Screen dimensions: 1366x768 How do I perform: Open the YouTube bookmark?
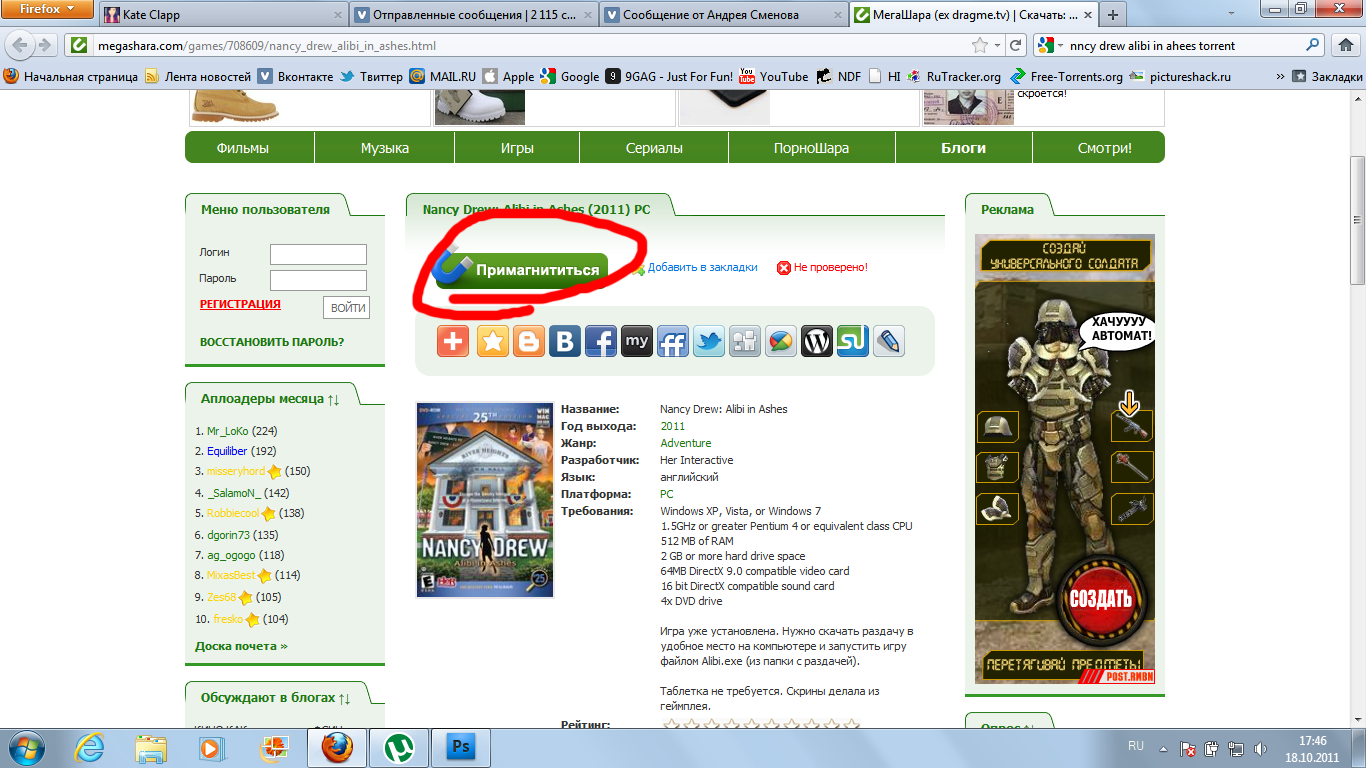tap(774, 76)
